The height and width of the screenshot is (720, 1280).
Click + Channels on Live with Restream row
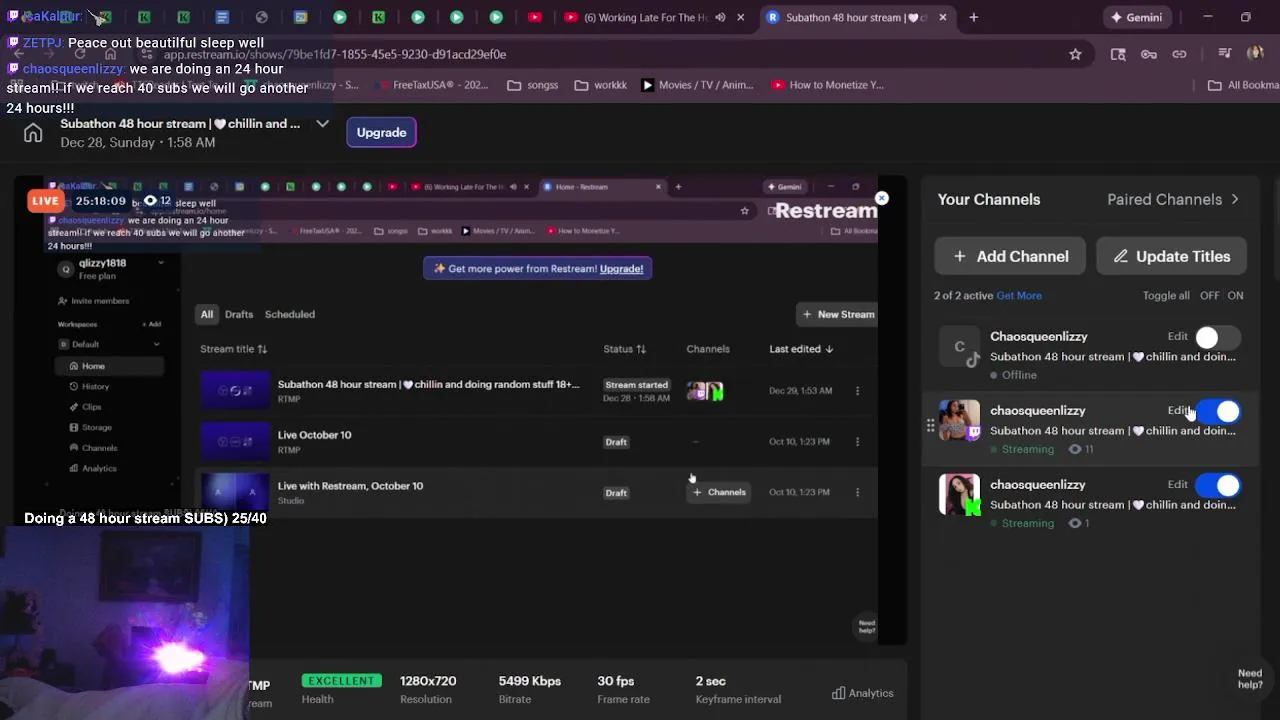(x=719, y=492)
